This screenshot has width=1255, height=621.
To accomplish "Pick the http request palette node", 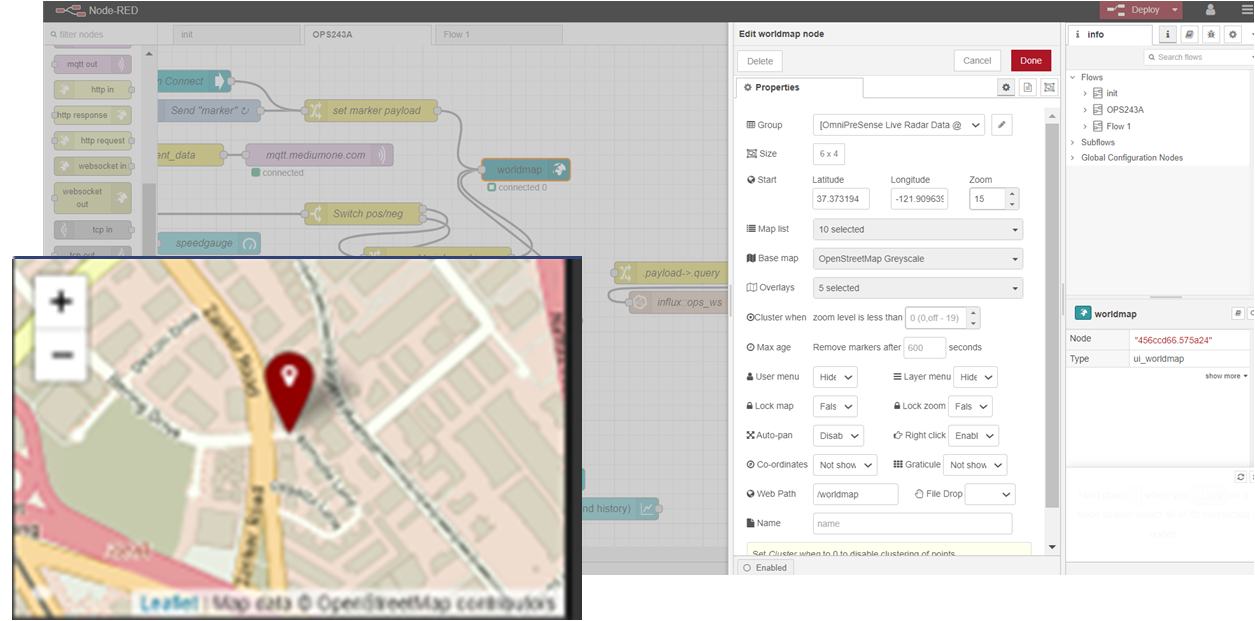I will tap(92, 141).
